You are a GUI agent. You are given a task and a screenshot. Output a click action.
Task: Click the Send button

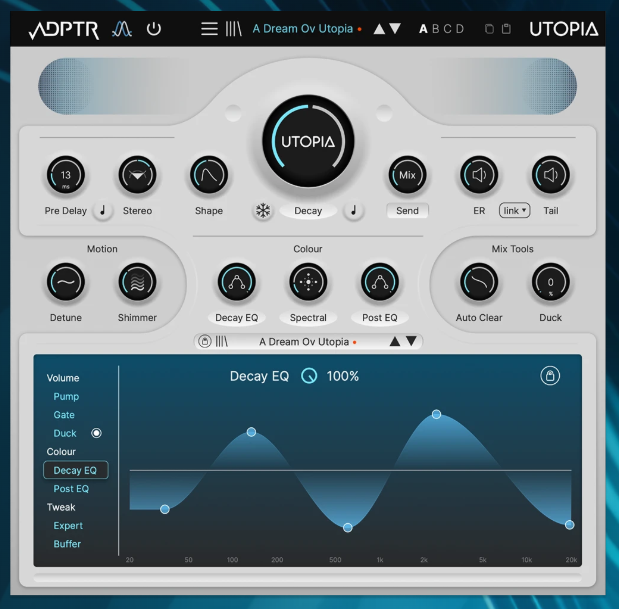tap(407, 211)
